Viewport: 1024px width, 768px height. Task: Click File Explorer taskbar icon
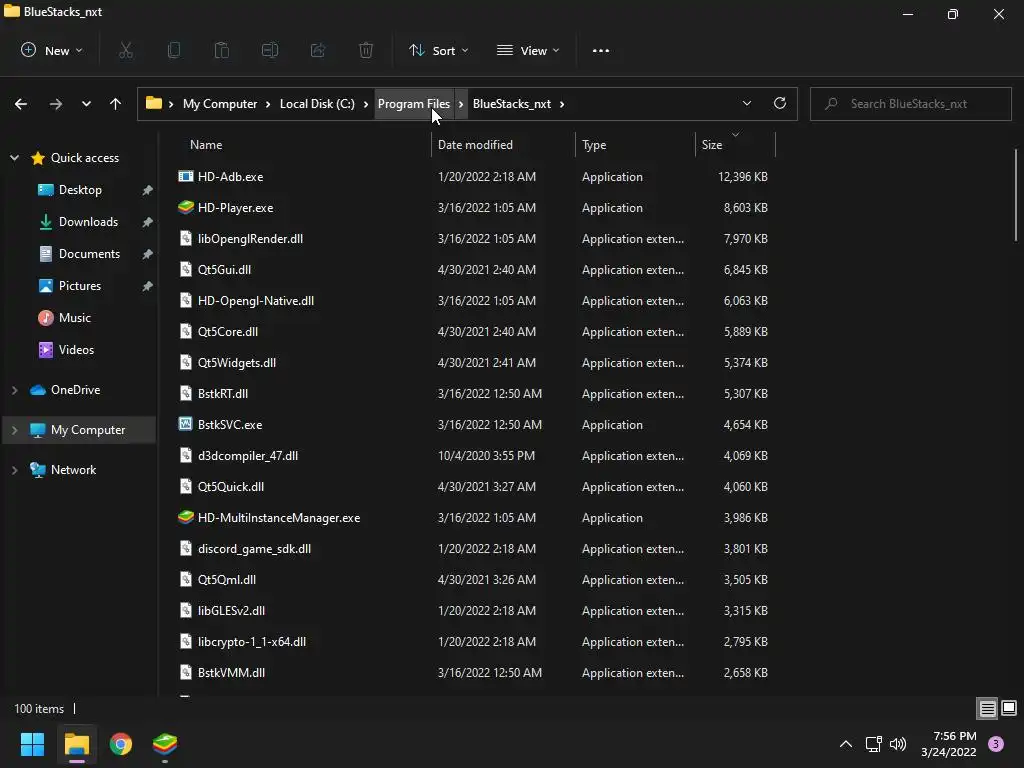[76, 744]
